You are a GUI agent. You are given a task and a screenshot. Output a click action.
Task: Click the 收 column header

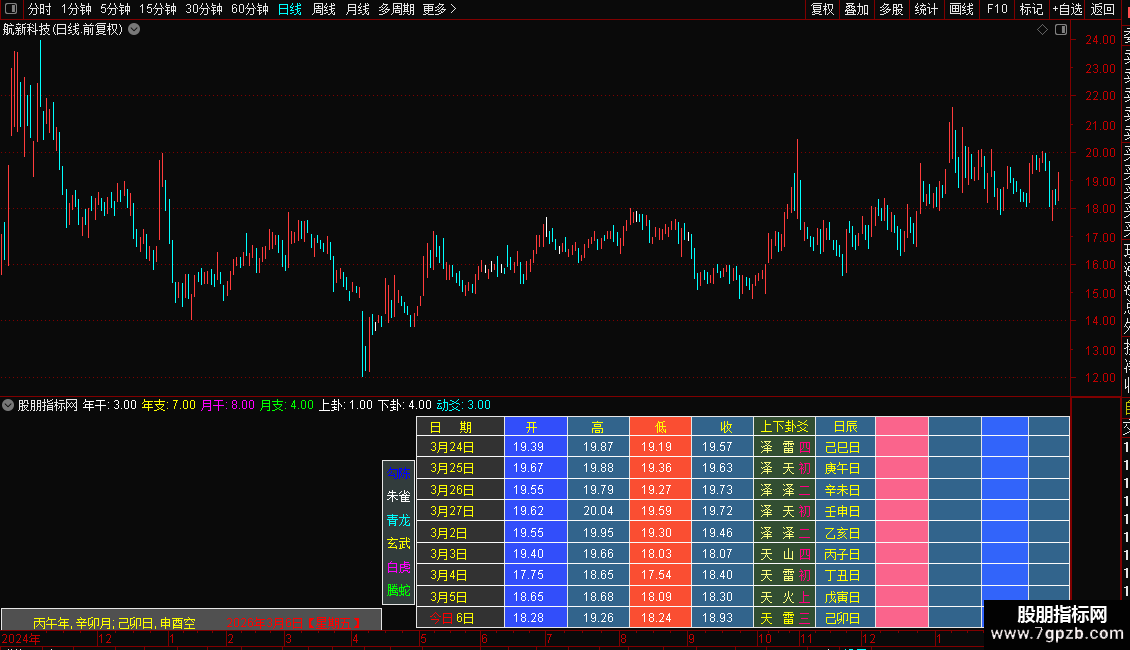coord(722,427)
